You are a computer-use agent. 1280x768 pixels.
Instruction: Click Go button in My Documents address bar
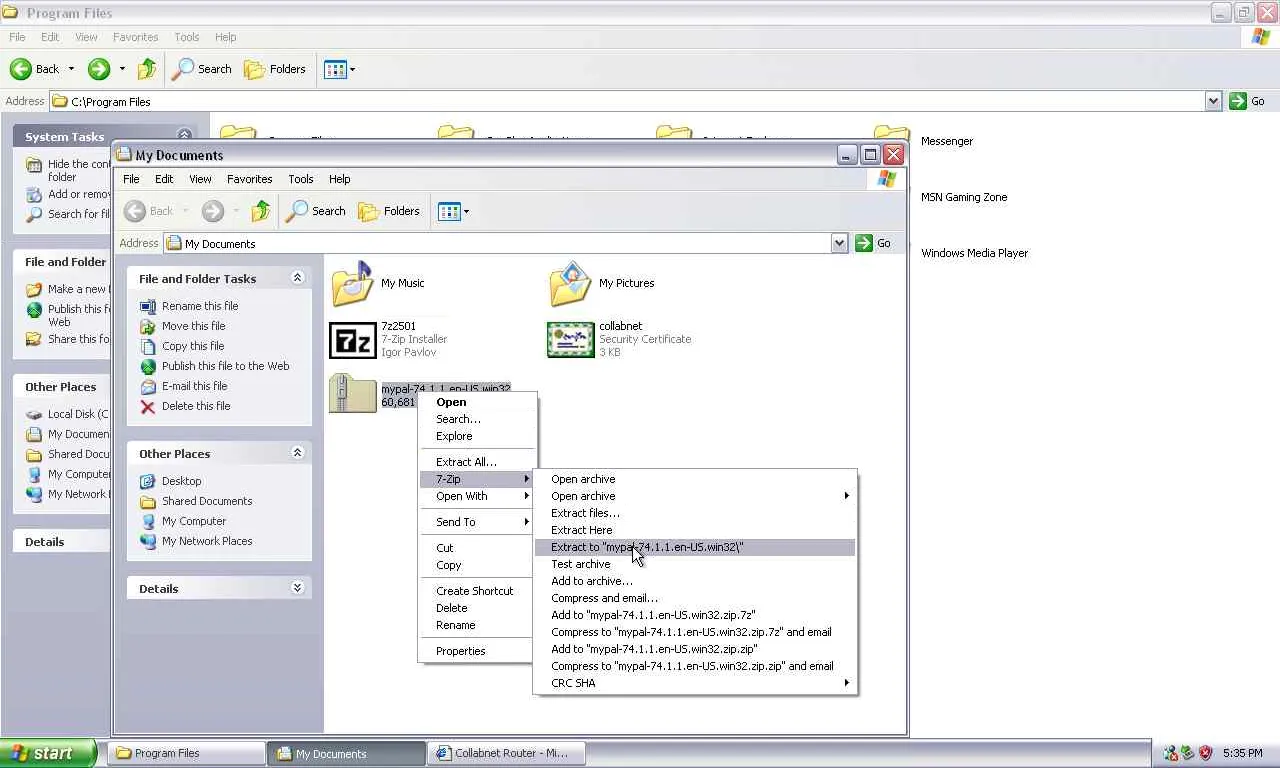(873, 243)
